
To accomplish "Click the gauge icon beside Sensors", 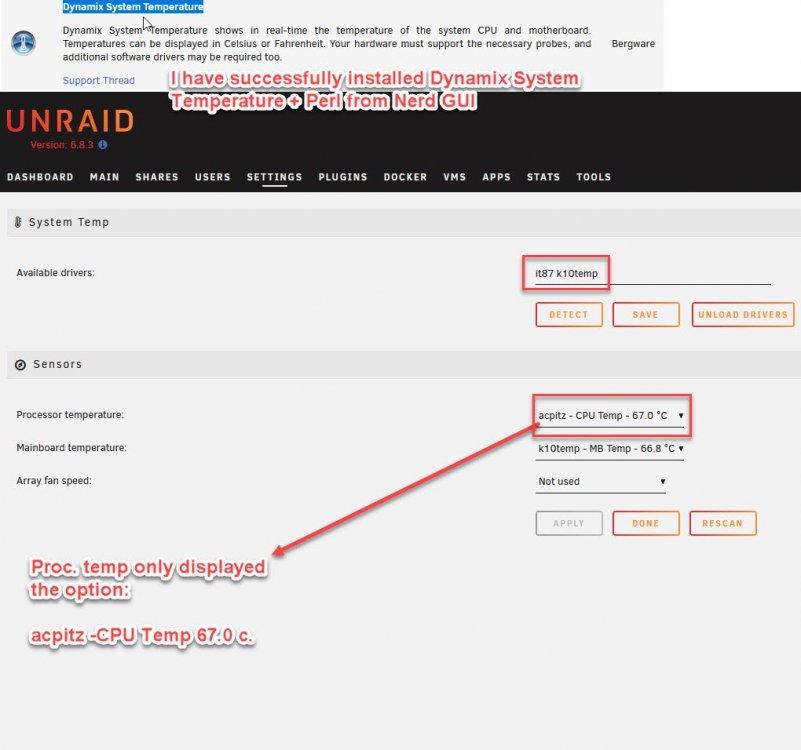I will (x=20, y=365).
